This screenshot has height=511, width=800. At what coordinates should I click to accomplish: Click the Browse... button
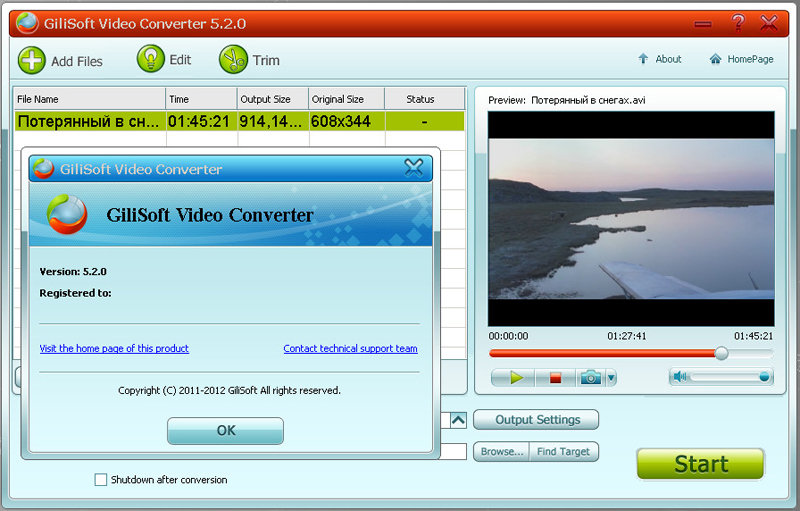point(502,452)
